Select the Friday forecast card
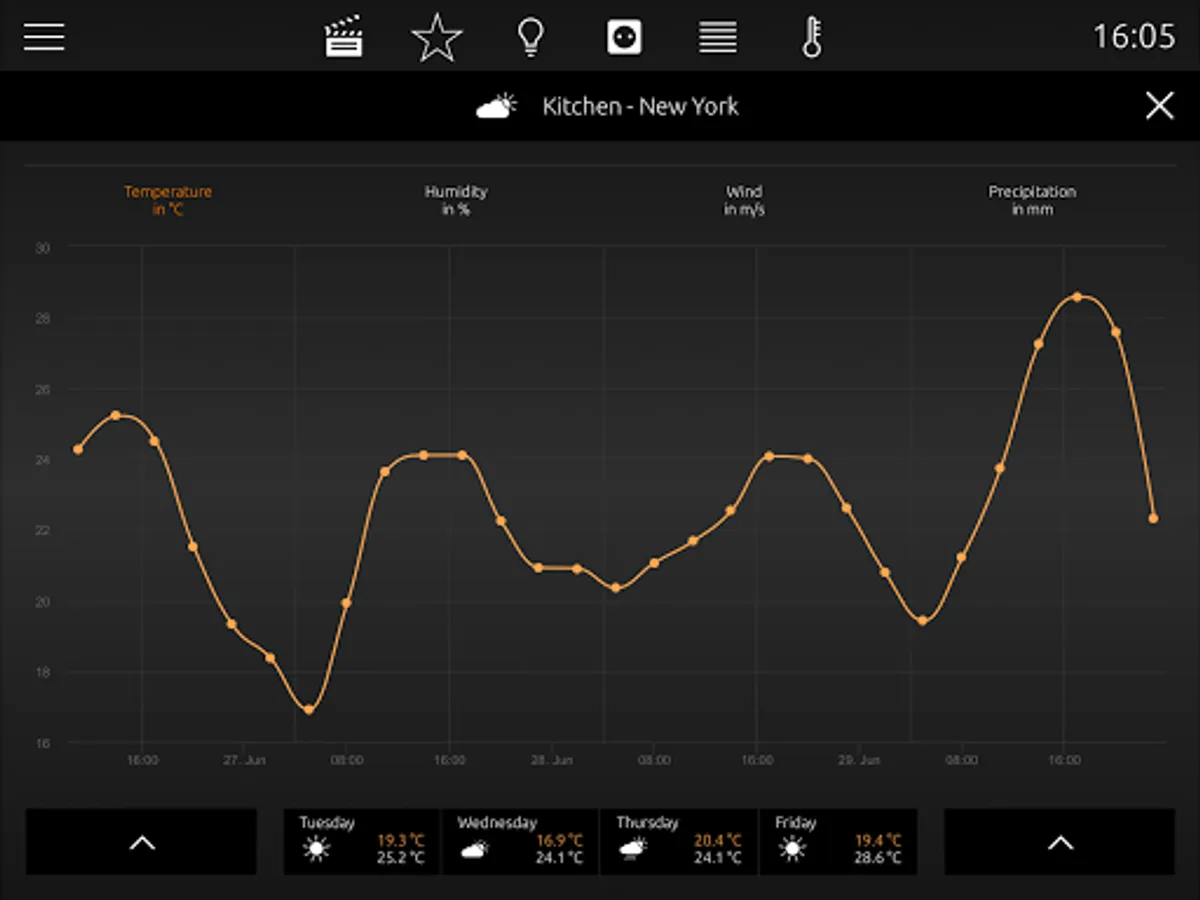The image size is (1200, 900). tap(838, 842)
